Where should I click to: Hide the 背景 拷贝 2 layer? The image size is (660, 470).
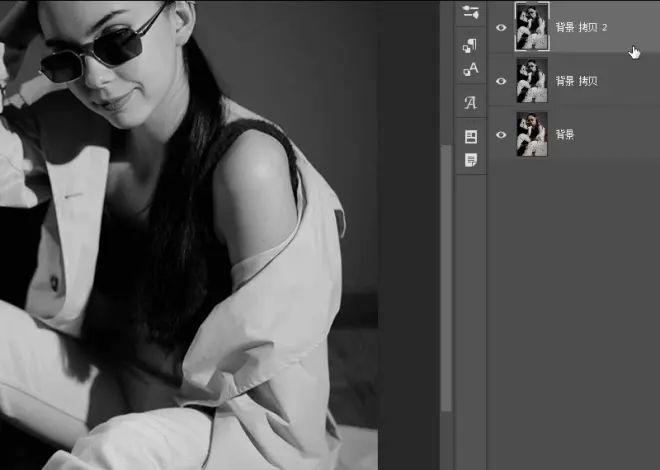pos(501,28)
